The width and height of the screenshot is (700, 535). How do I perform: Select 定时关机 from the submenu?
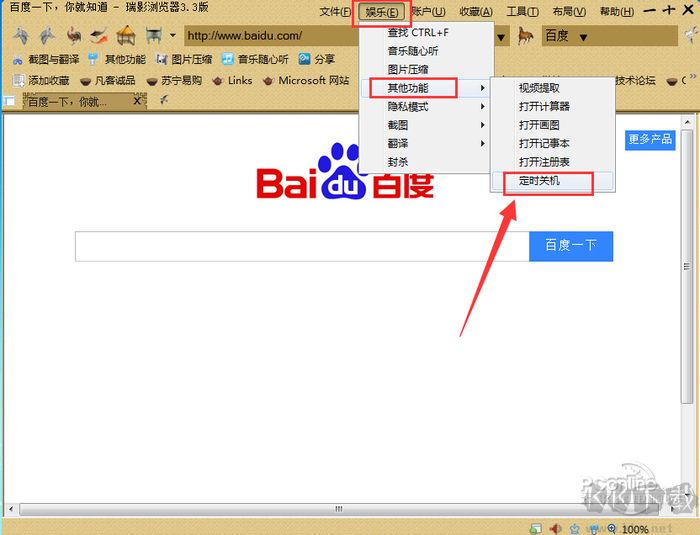click(540, 181)
